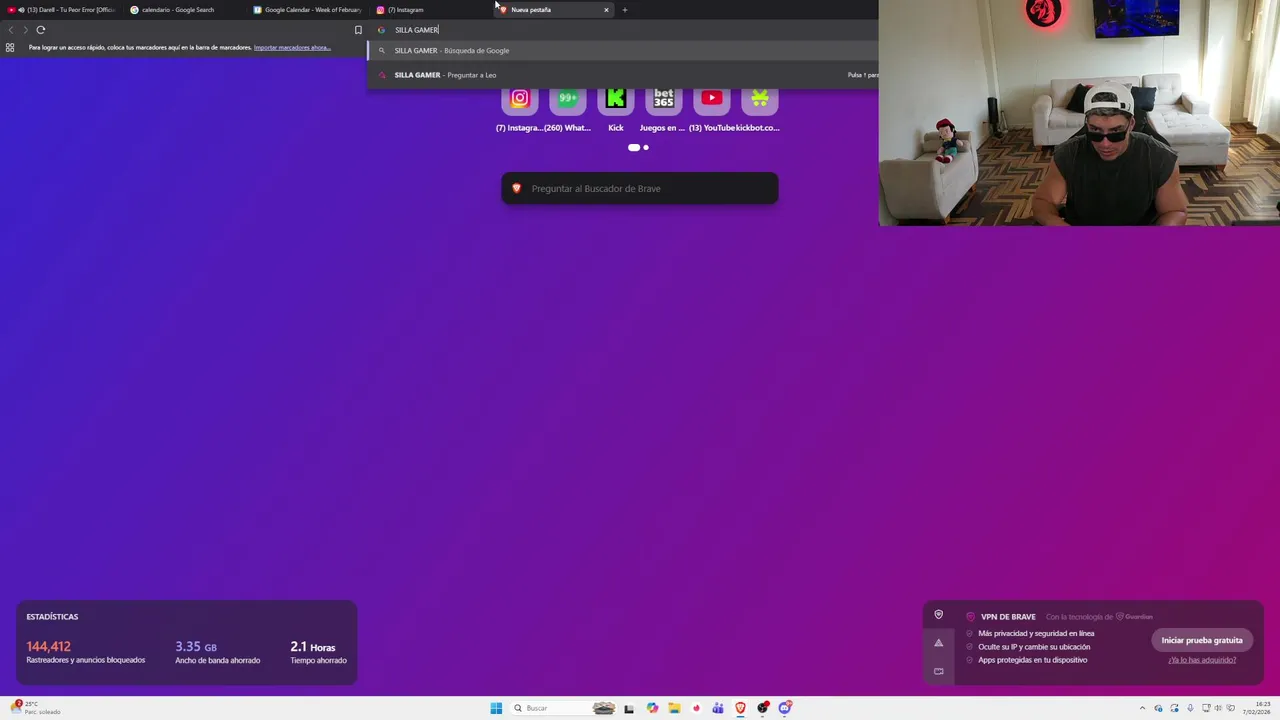Switch to the Darell Tu Peor Error tab

61,10
